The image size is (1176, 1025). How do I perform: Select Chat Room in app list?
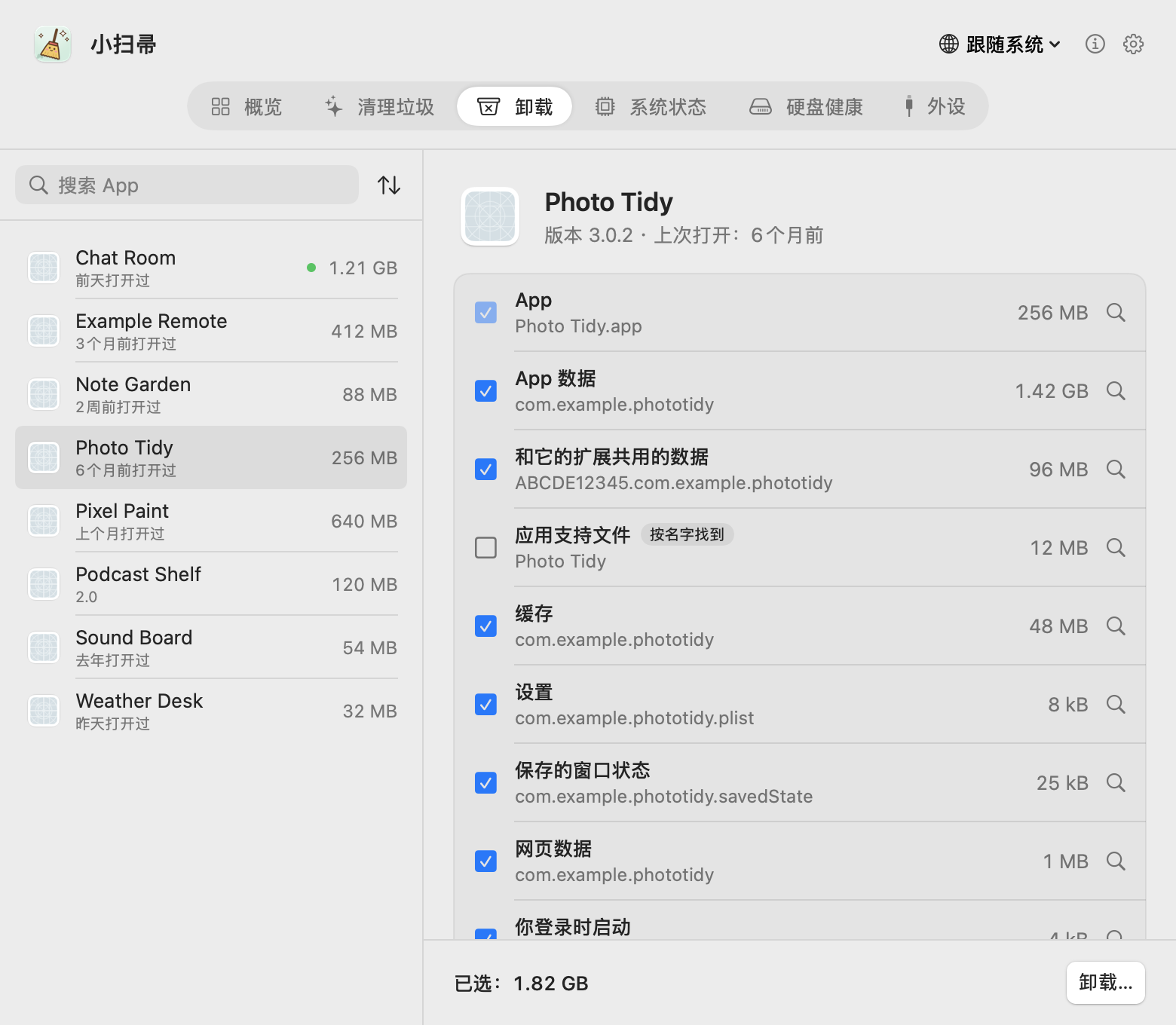click(x=211, y=268)
